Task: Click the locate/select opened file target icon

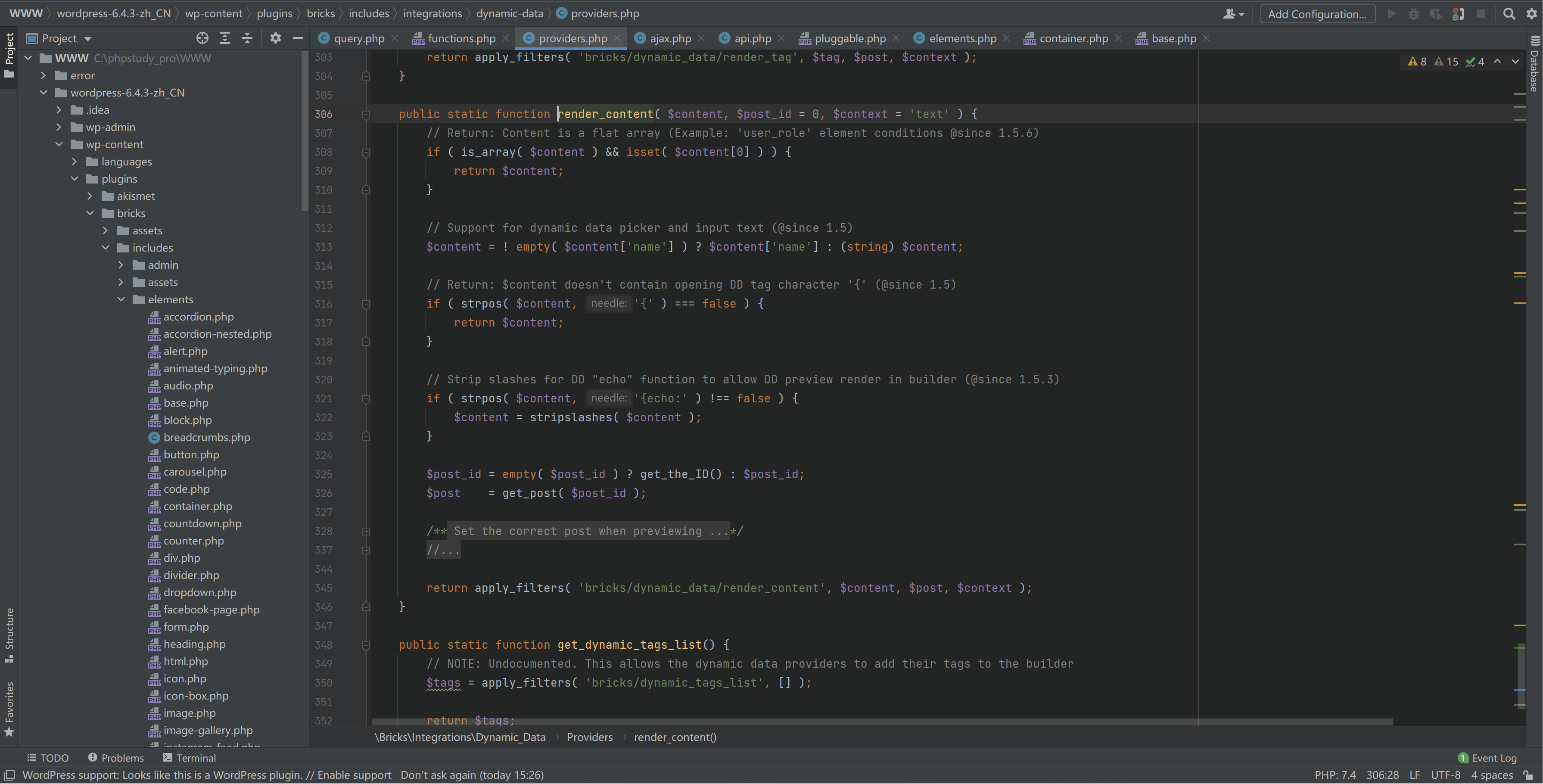Action: tap(202, 38)
